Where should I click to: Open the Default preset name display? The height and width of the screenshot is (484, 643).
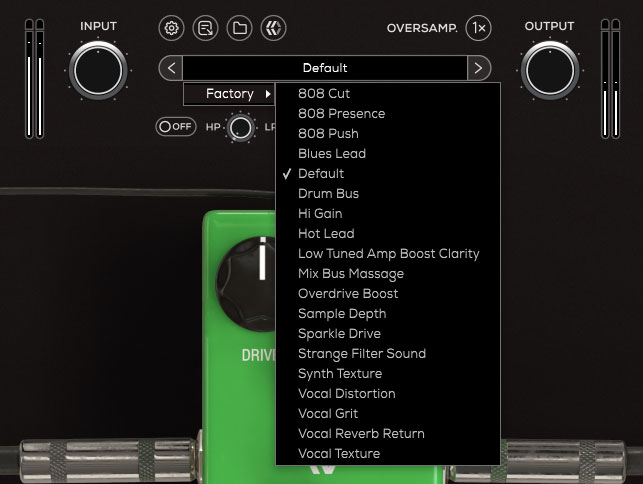(325, 68)
